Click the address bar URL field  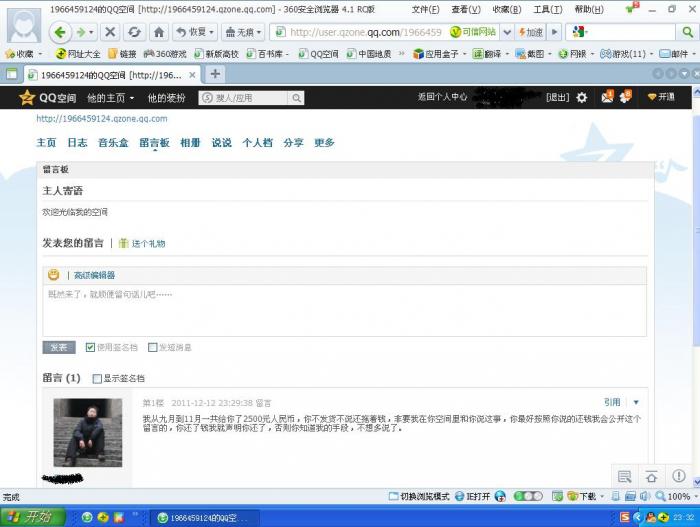pyautogui.click(x=365, y=32)
